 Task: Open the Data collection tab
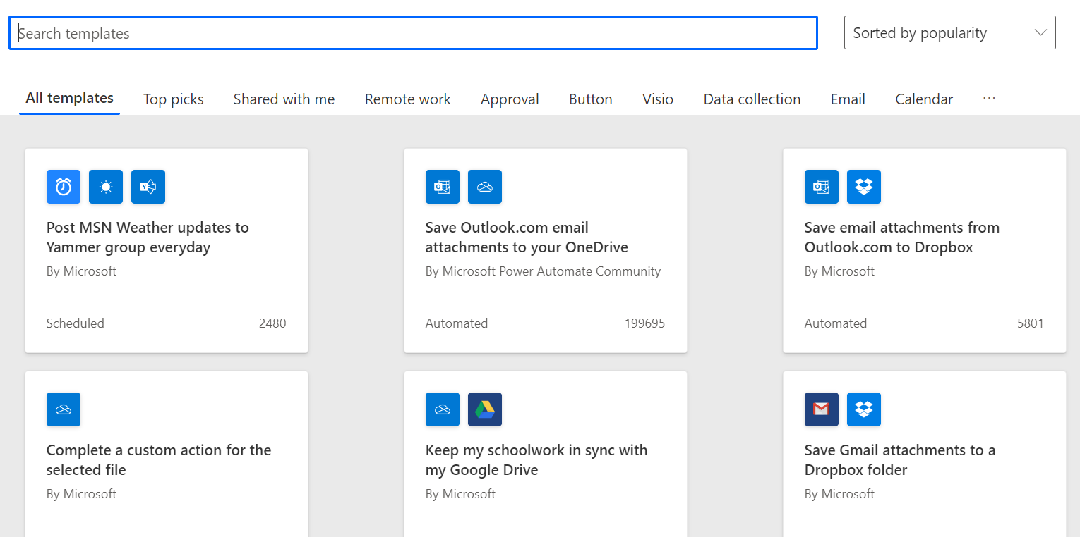[x=751, y=99]
